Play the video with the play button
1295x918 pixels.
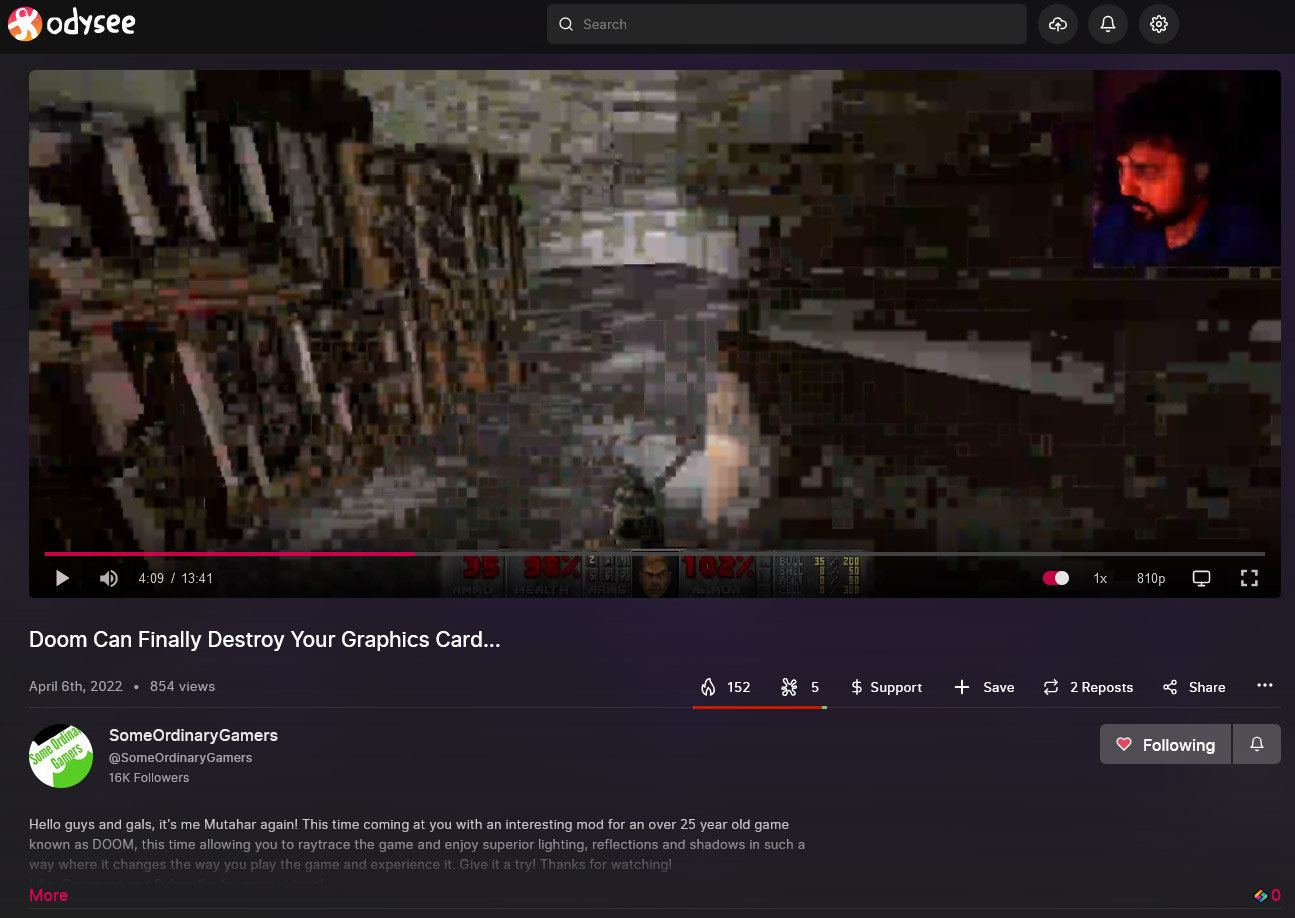[x=62, y=578]
